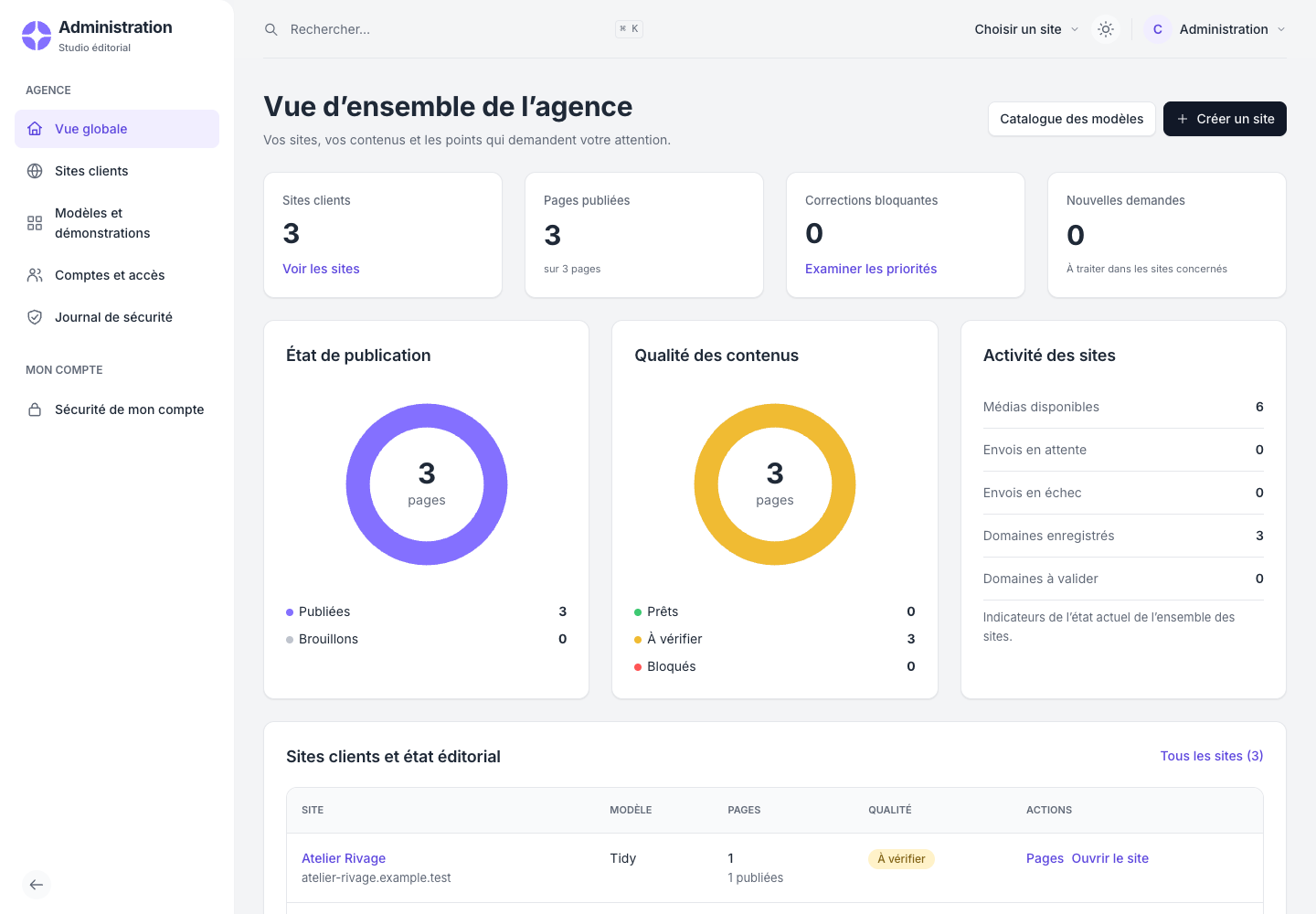Open Sécurité de mon compte
1316x914 pixels.
tap(117, 409)
